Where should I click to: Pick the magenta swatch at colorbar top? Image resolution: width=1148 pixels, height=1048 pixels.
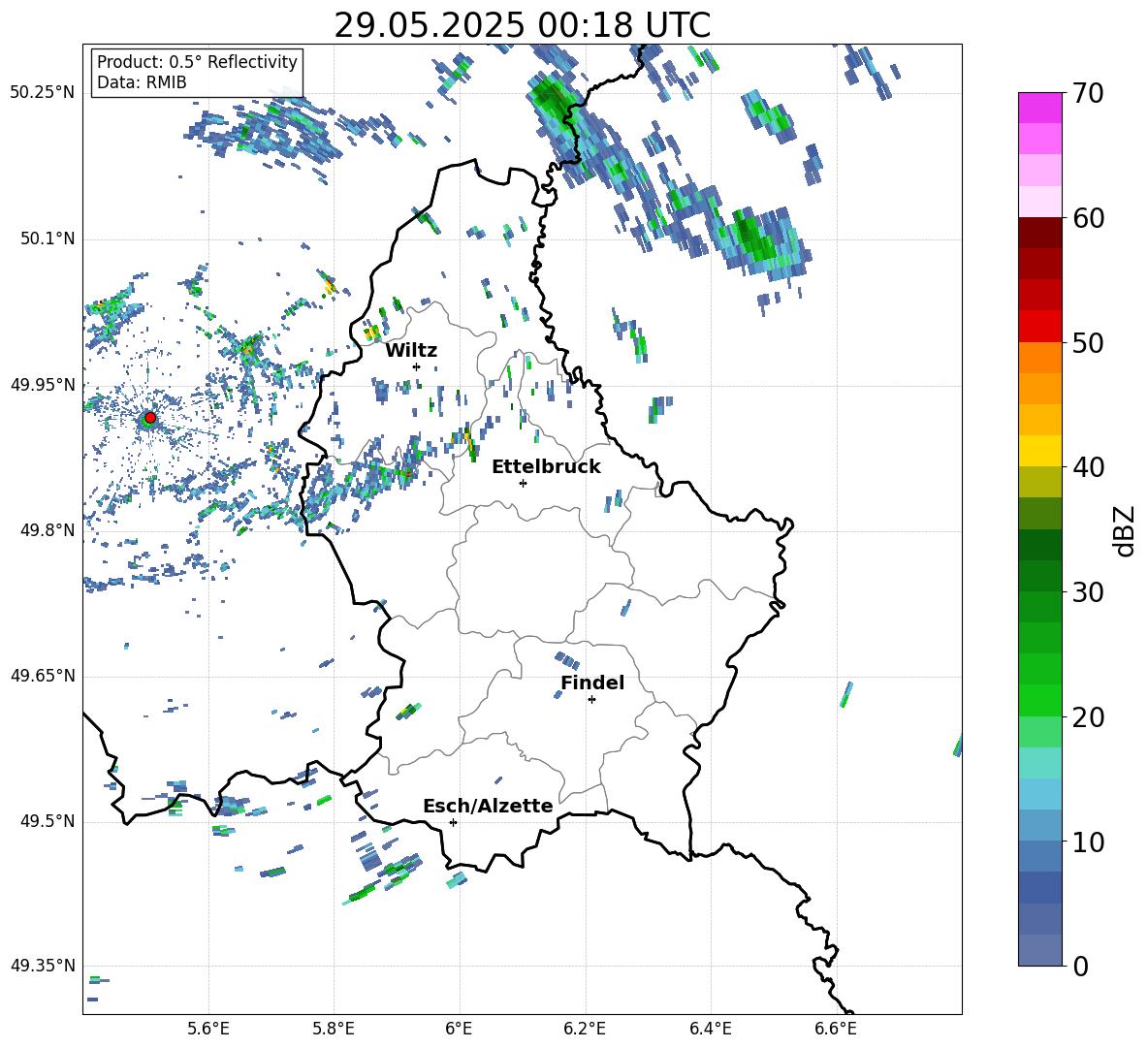[1040, 108]
